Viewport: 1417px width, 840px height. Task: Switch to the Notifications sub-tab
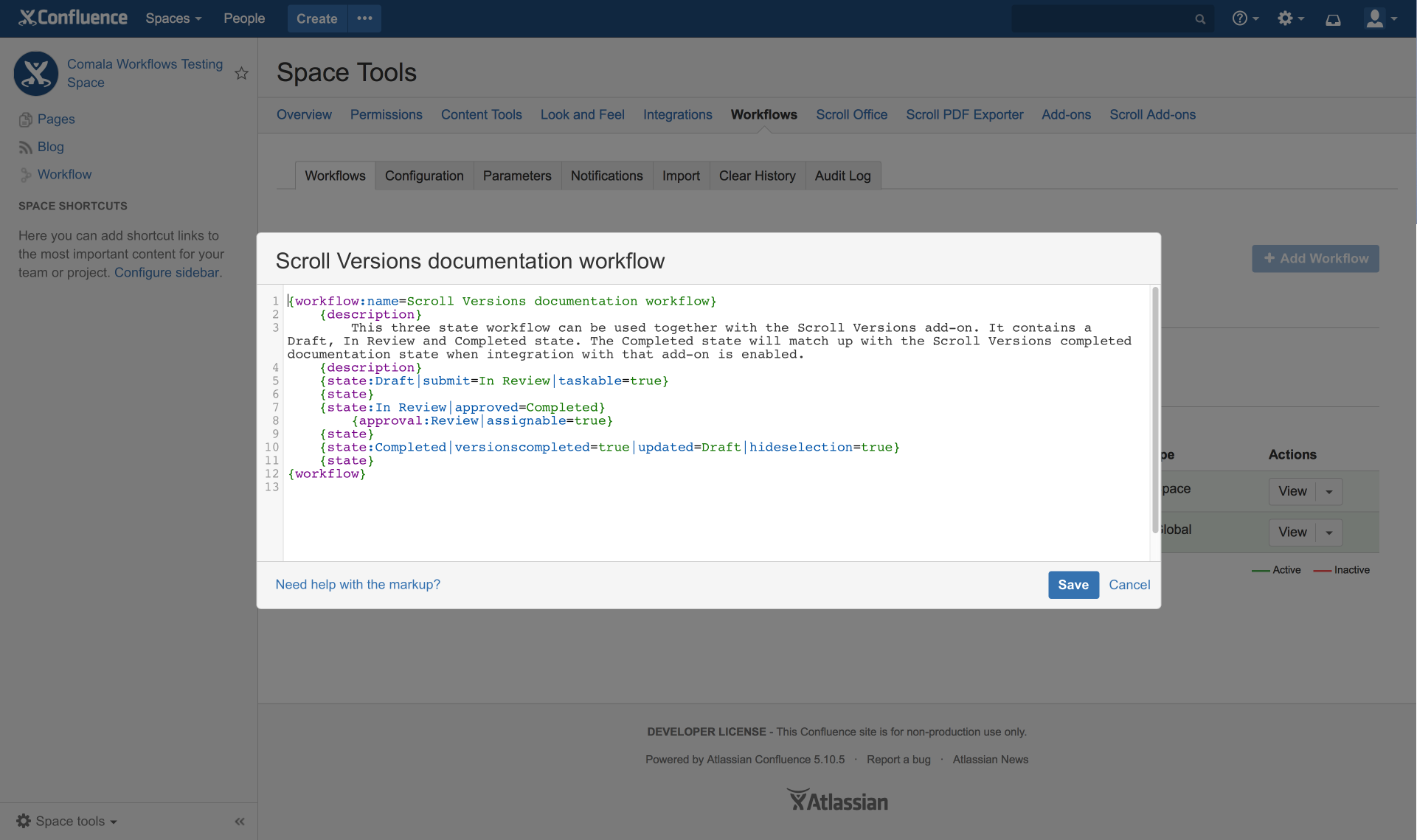607,176
